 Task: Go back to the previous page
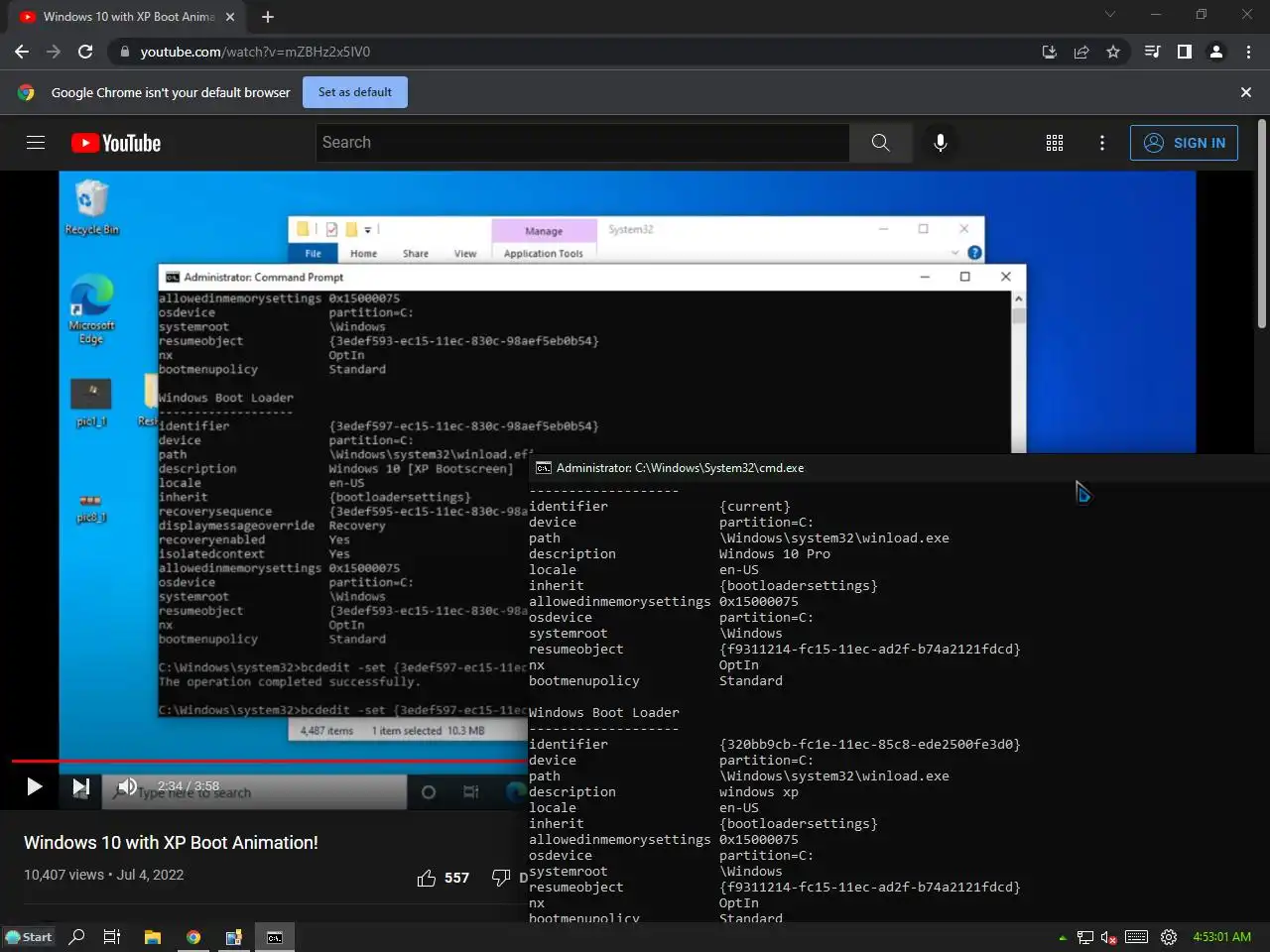point(22,52)
